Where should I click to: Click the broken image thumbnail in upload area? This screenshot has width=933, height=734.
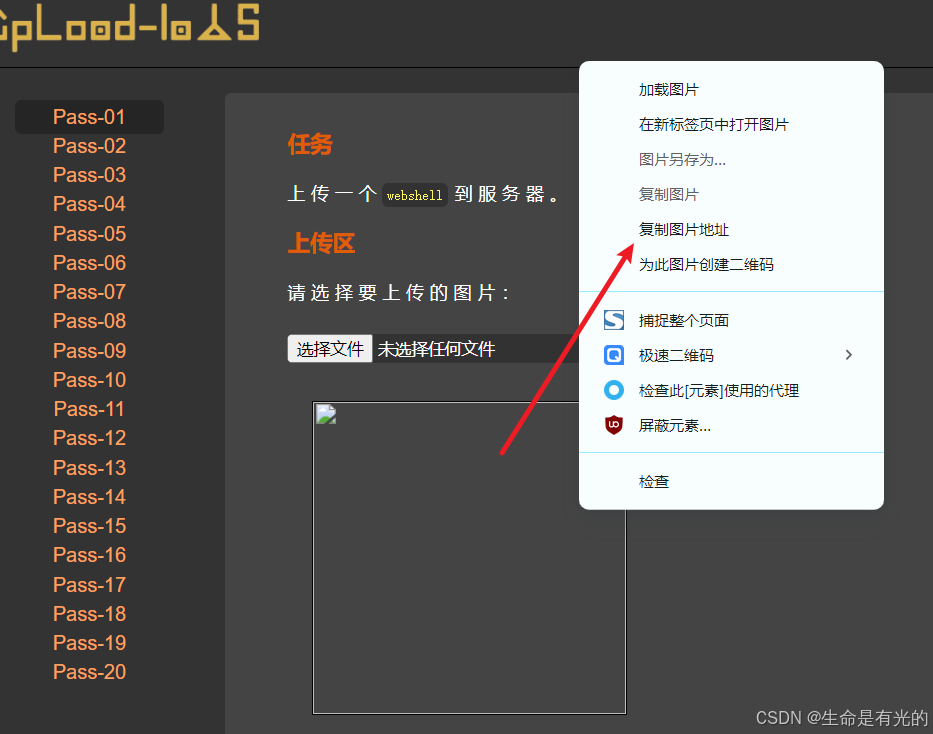point(325,413)
